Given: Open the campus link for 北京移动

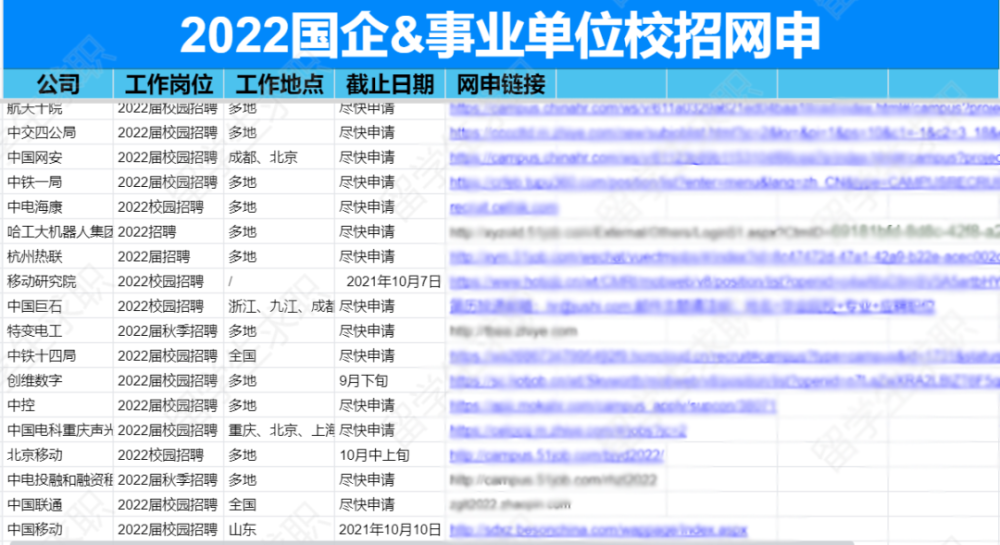Looking at the screenshot, I should pyautogui.click(x=557, y=456).
